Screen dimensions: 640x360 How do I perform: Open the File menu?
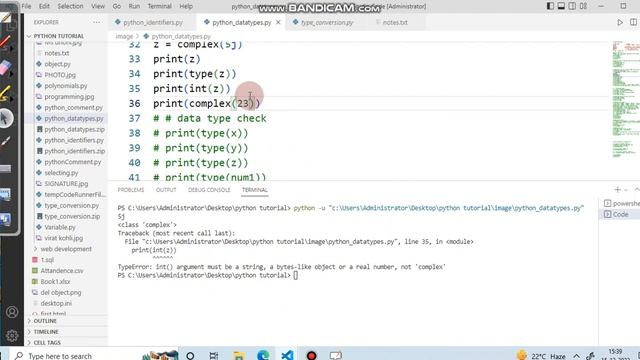point(26,6)
